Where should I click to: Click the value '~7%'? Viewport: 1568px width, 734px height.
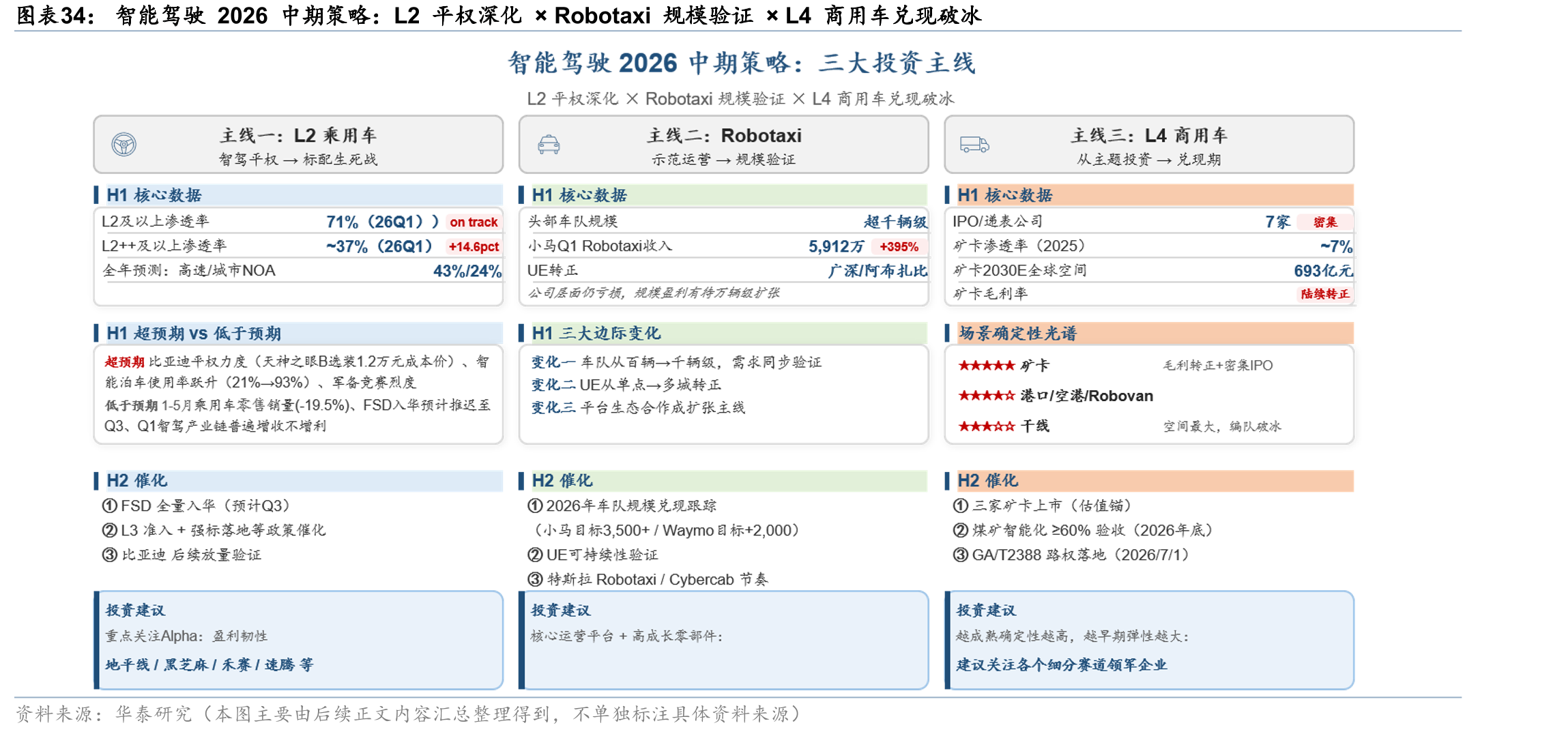[x=1336, y=246]
